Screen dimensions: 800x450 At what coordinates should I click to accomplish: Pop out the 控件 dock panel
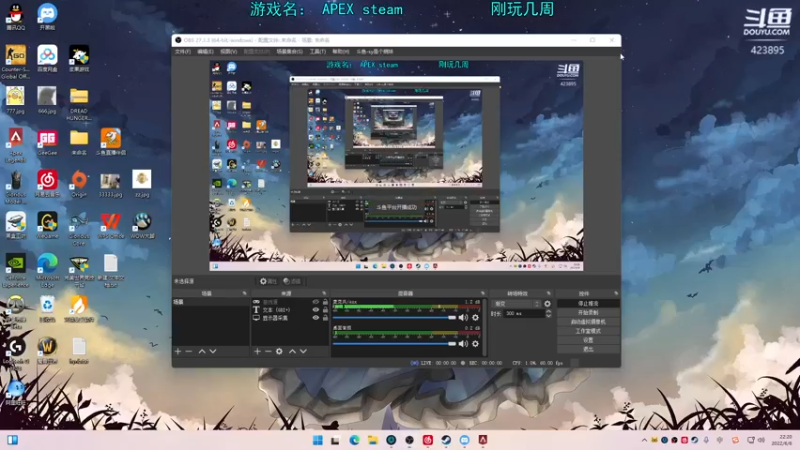616,293
